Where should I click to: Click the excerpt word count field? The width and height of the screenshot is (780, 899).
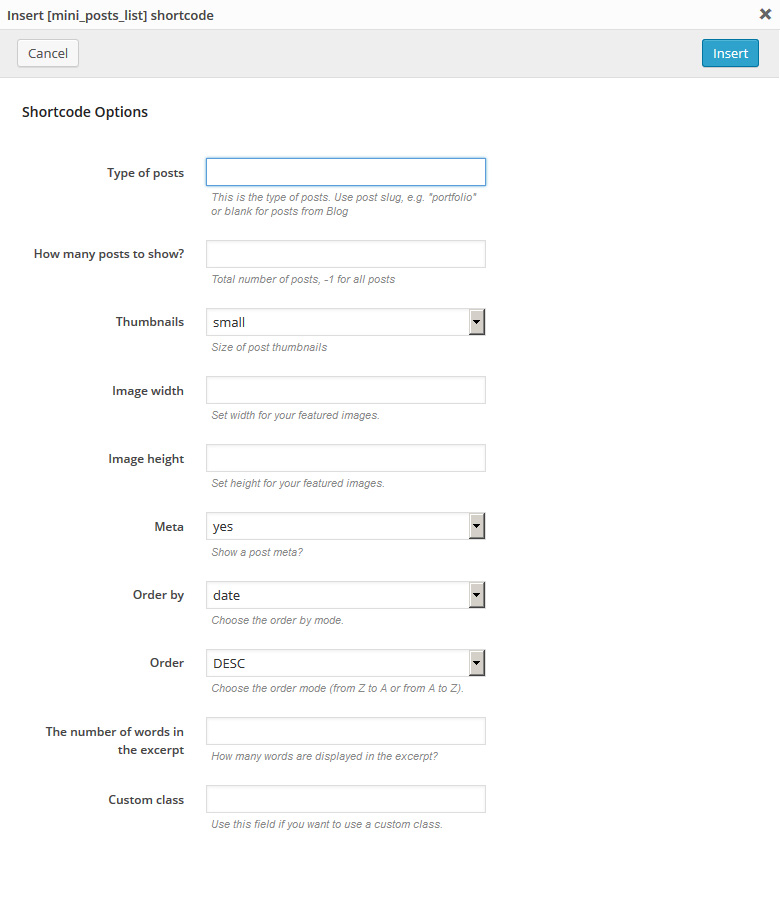click(345, 731)
